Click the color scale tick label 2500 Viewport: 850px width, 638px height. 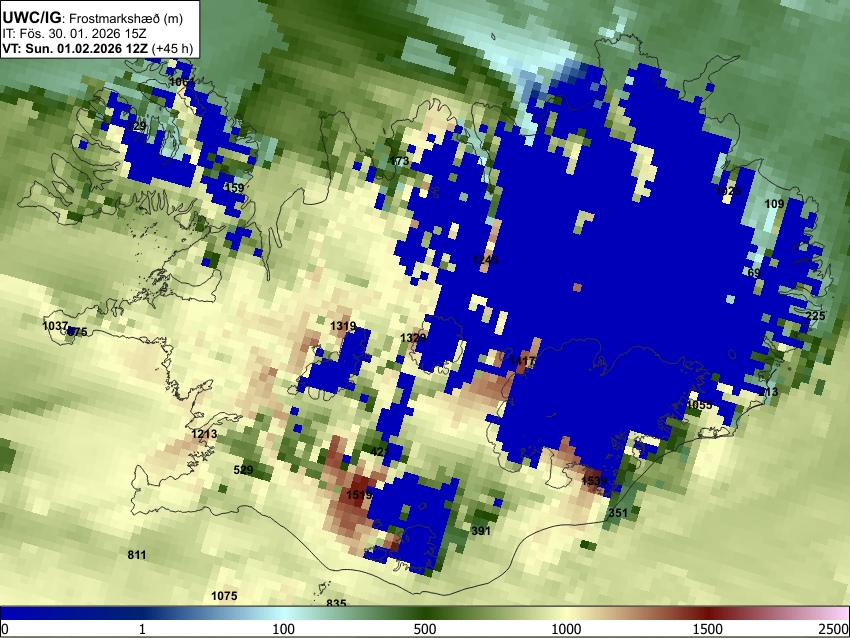[834, 629]
